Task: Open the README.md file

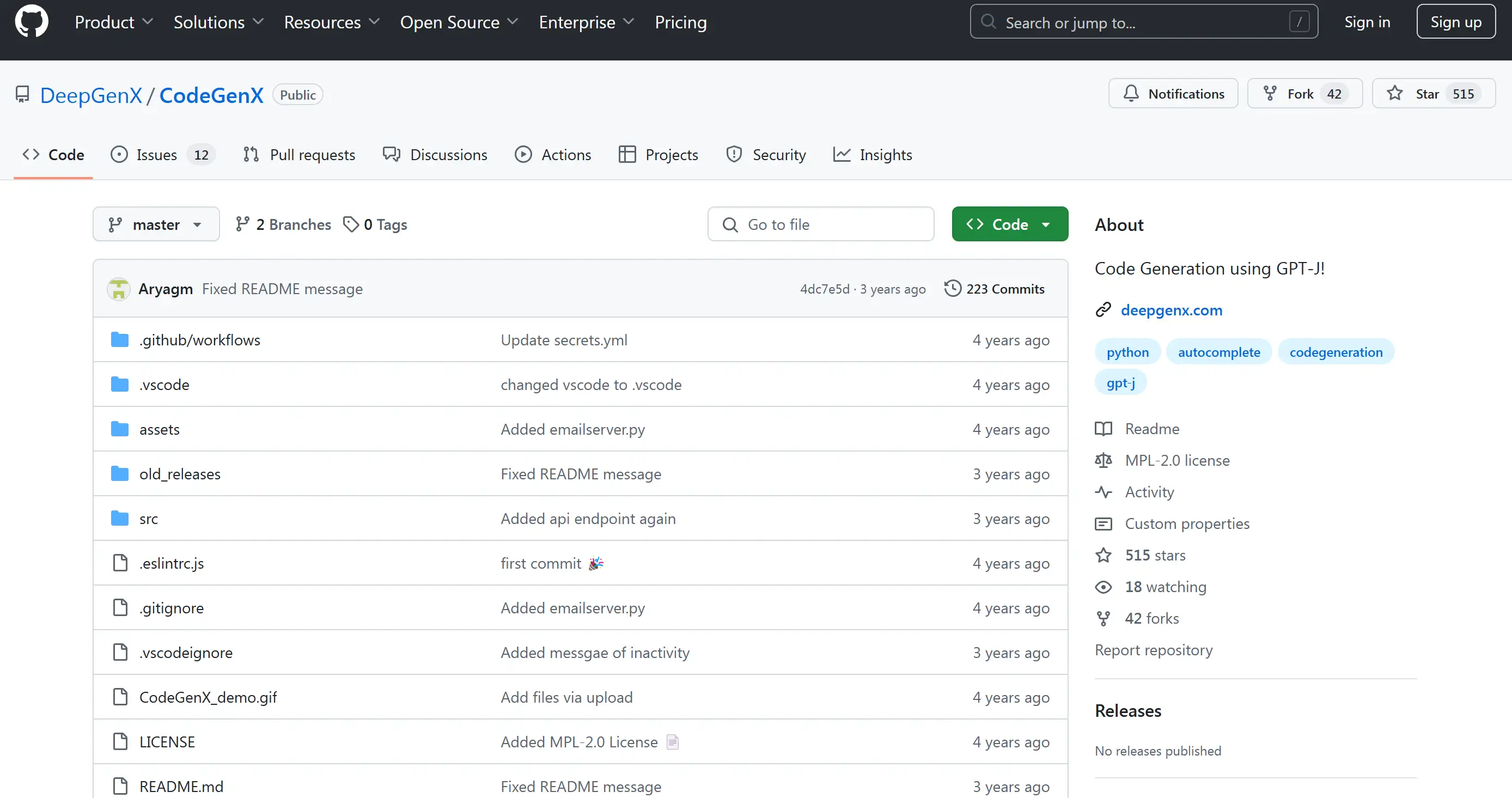Action: tap(181, 786)
